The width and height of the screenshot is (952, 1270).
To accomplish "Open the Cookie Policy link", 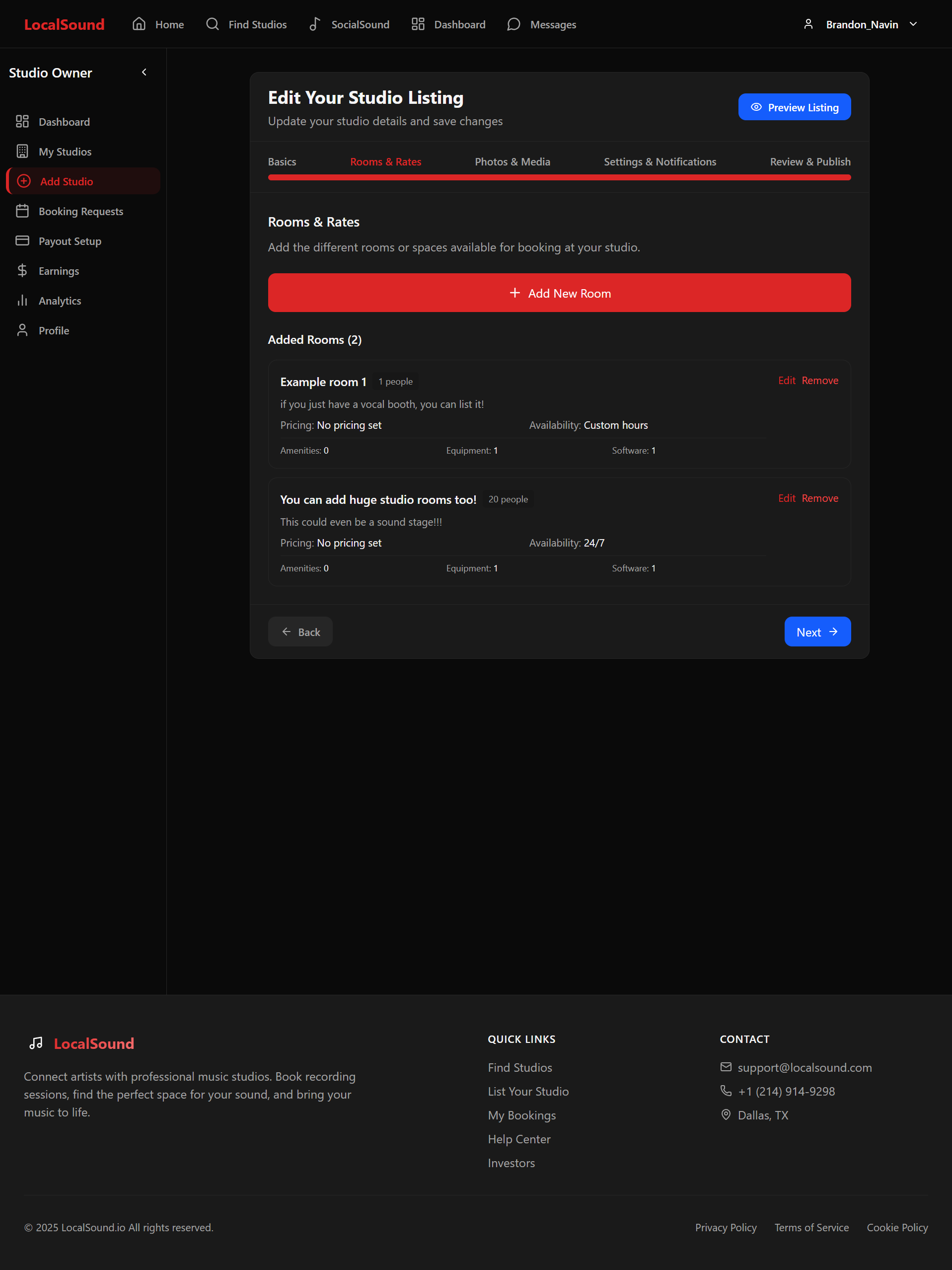I will [x=897, y=1227].
